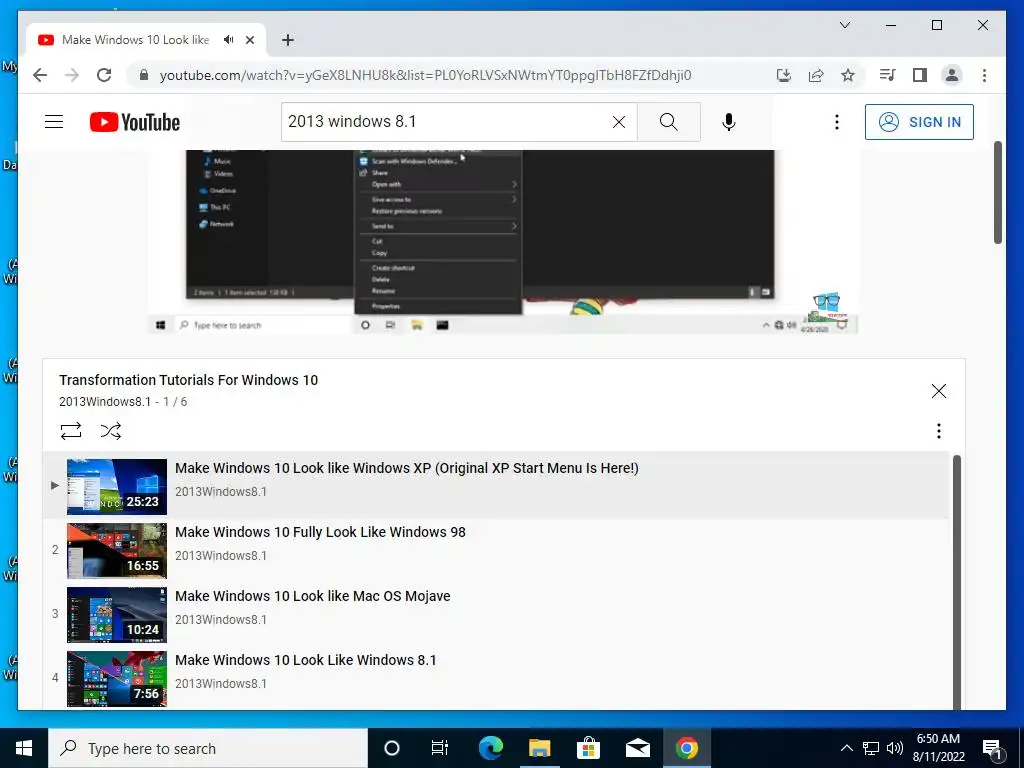Click the 25:23 video thumbnail

[x=117, y=487]
